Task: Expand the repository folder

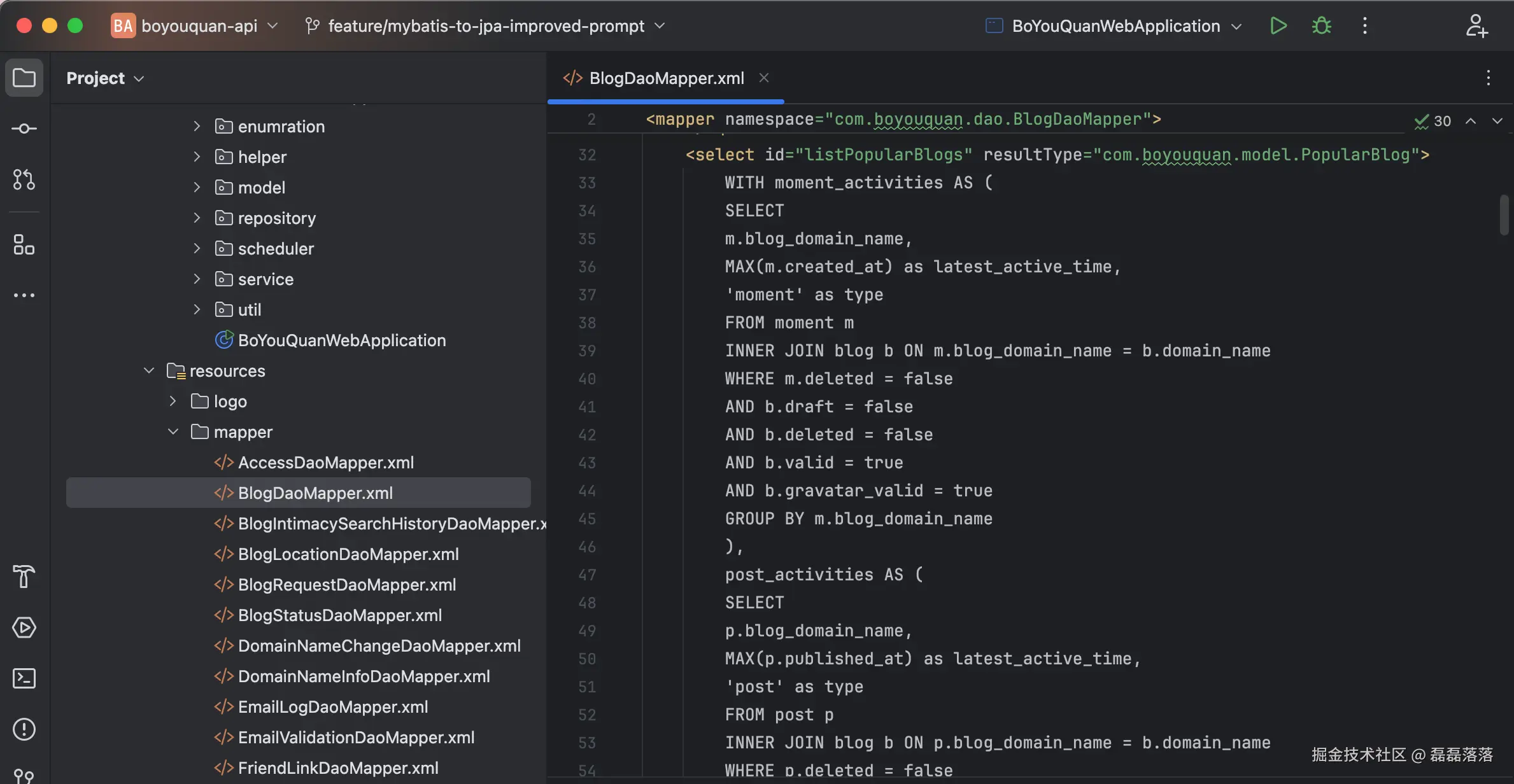Action: tap(196, 218)
